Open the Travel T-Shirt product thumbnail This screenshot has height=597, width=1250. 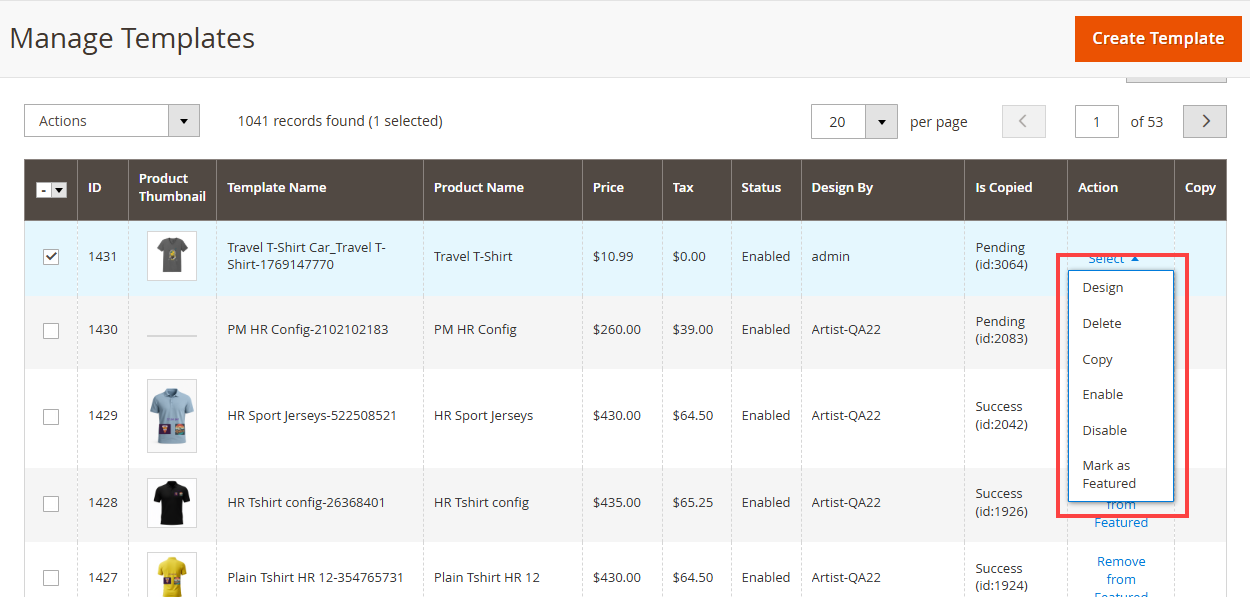pyautogui.click(x=172, y=256)
